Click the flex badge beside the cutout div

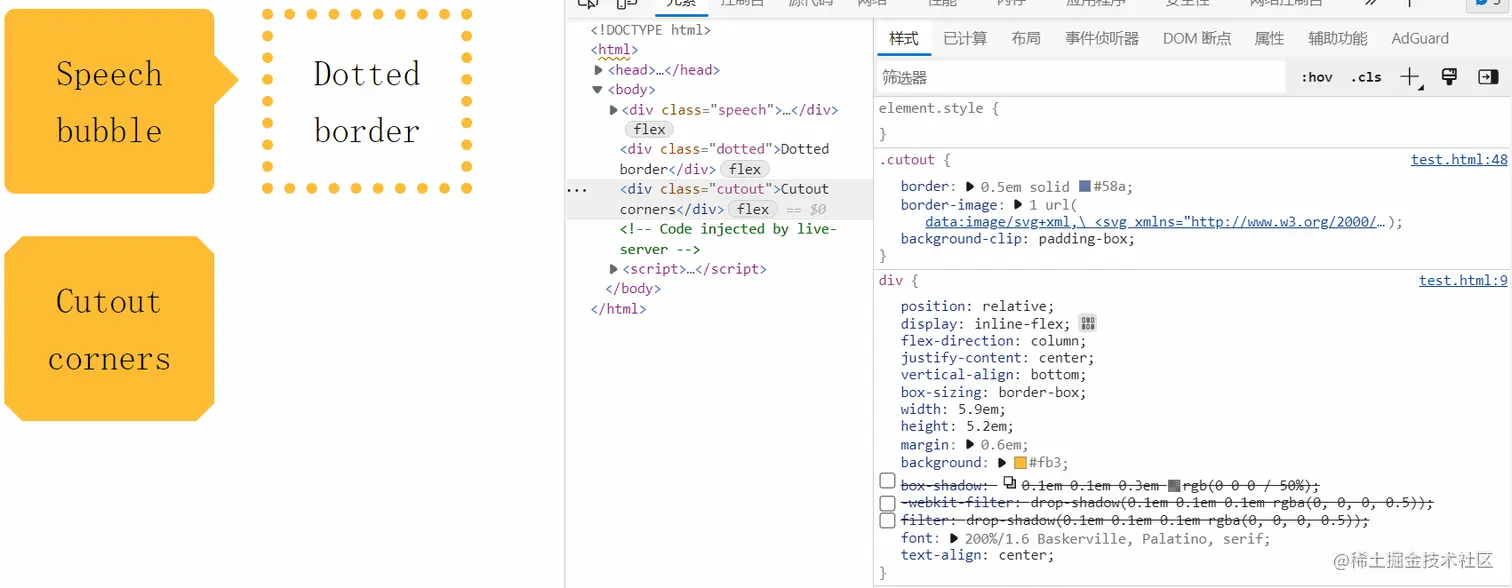tap(753, 209)
